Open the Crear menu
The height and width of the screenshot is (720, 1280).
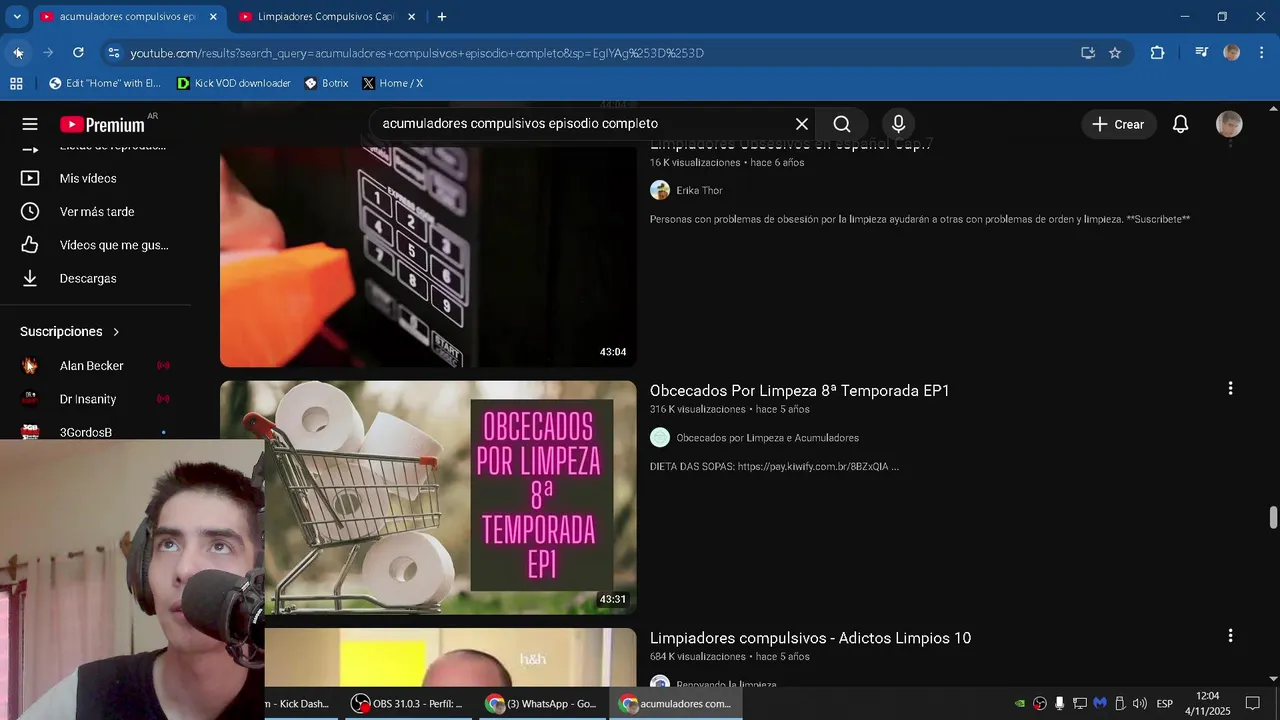tap(1118, 124)
